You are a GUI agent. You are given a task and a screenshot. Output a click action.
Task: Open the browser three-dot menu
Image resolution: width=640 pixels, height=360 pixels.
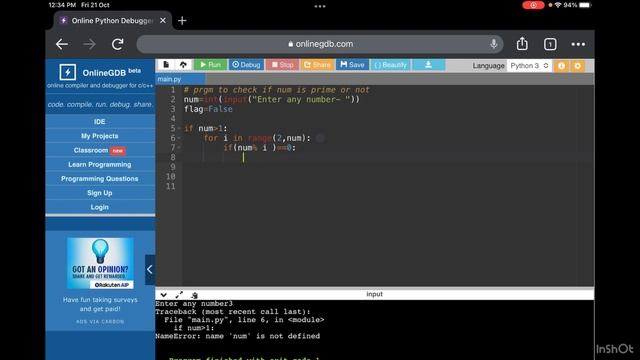coord(578,44)
